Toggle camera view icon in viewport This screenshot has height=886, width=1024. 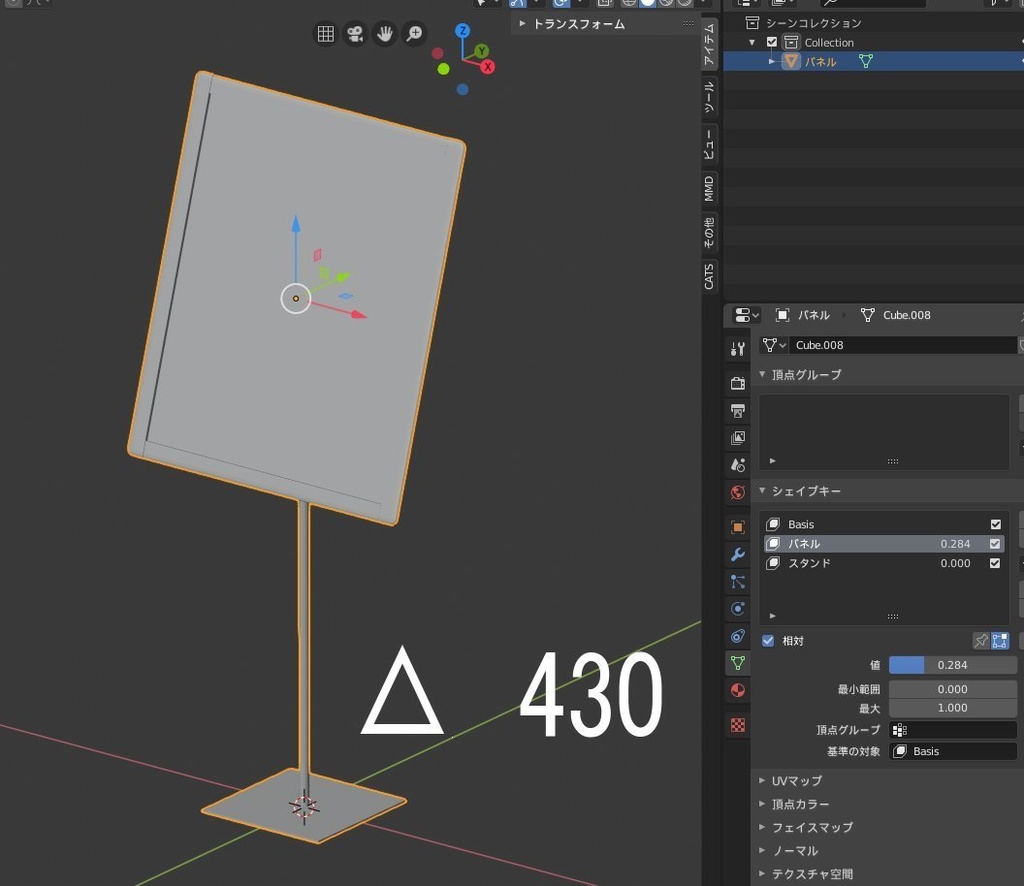click(355, 33)
